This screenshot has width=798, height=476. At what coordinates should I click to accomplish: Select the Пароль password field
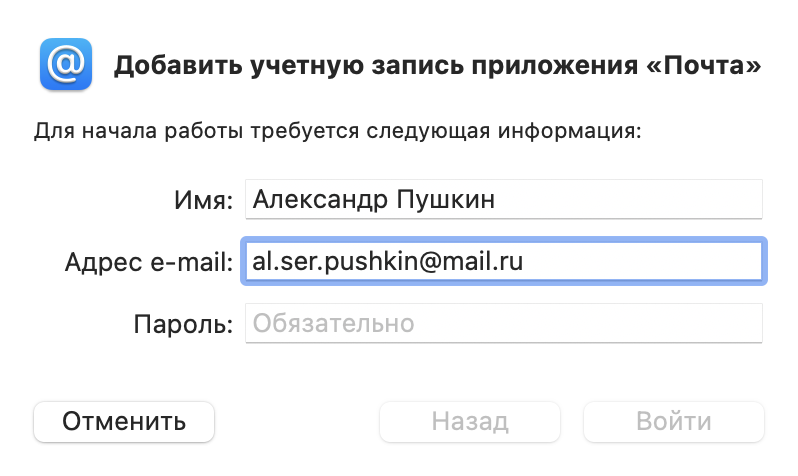pos(503,323)
